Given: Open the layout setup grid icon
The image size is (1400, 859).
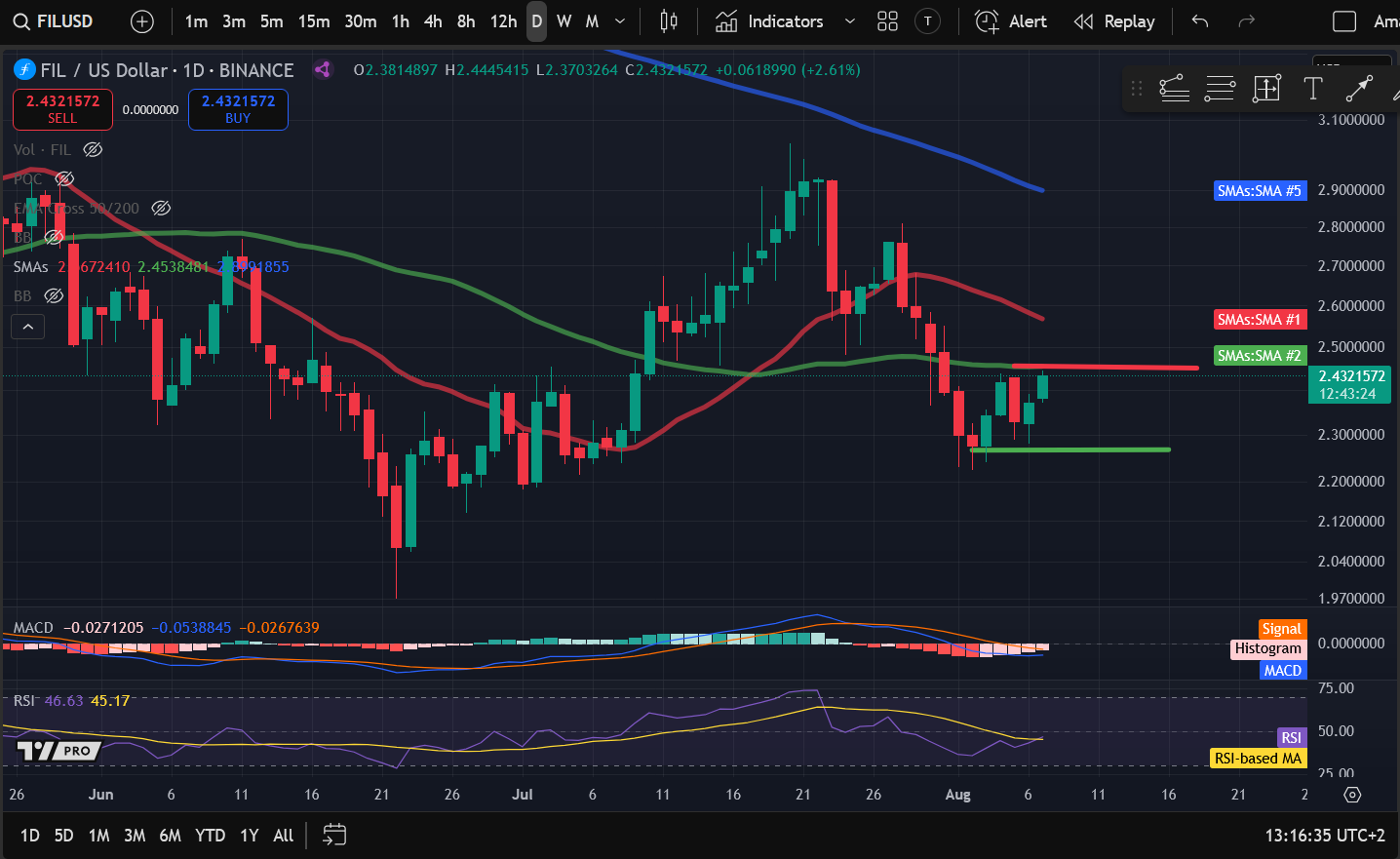Looking at the screenshot, I should click(887, 21).
